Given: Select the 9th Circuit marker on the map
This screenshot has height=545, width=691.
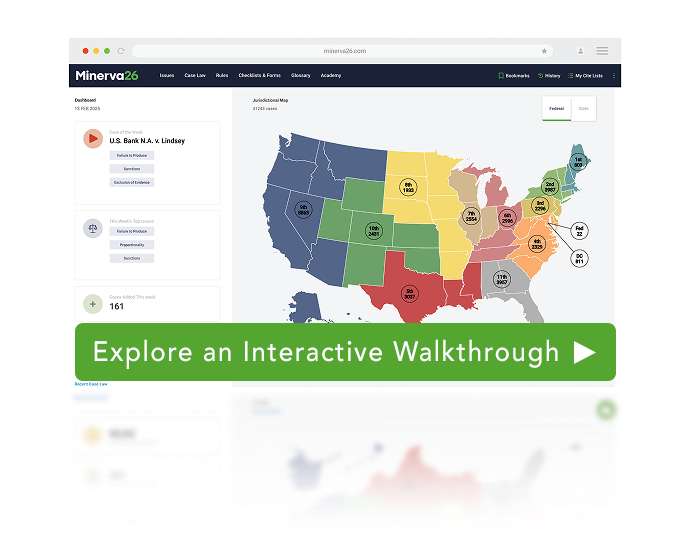Looking at the screenshot, I should click(x=303, y=211).
